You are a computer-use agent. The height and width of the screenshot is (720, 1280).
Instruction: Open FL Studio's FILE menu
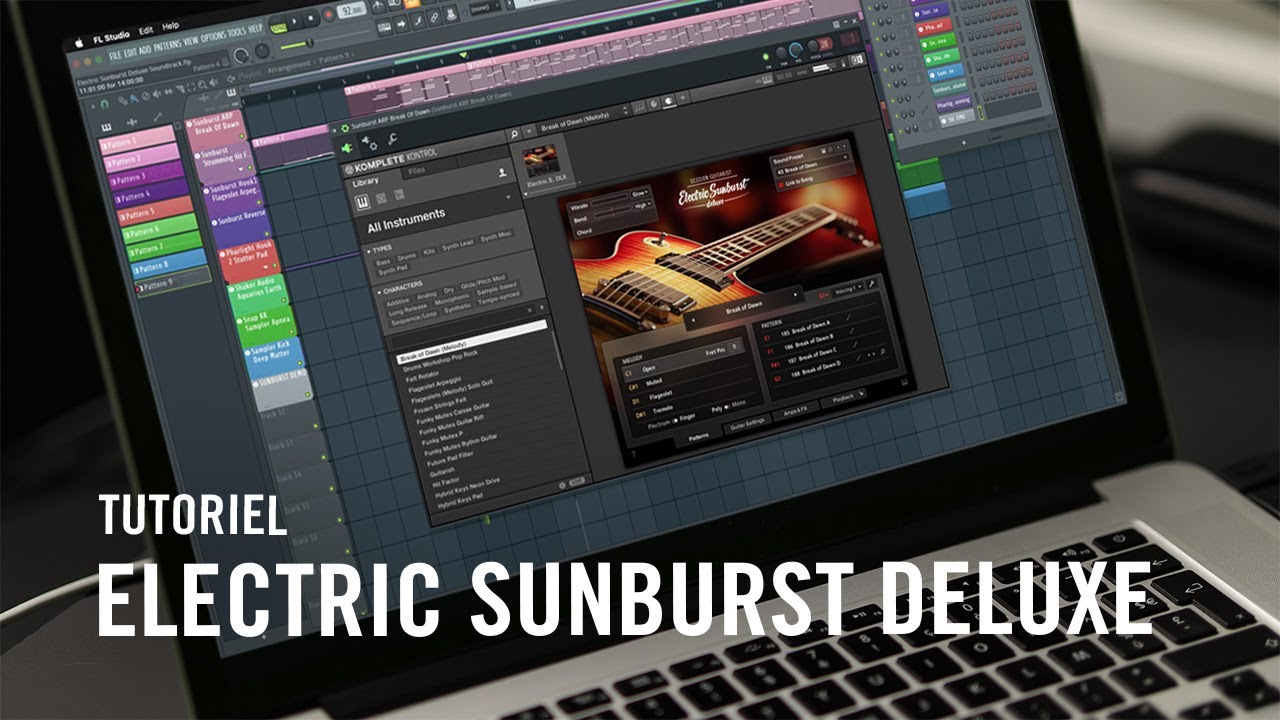tap(115, 54)
